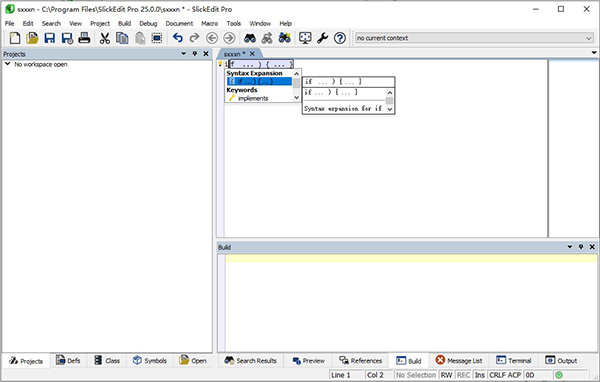
Task: Undo the last edit with the blue arrow
Action: (x=178, y=38)
